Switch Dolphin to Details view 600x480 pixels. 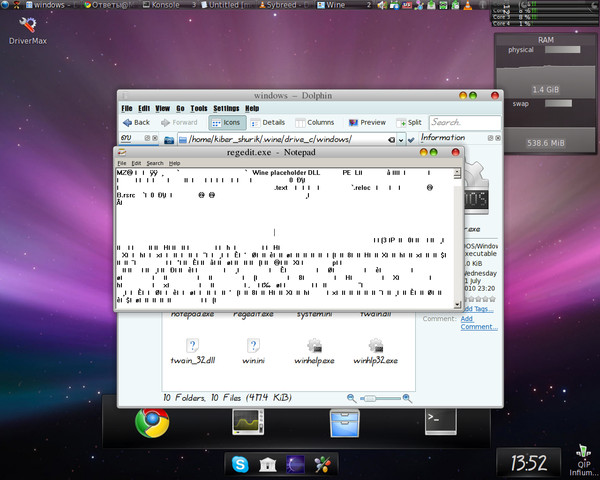pos(268,122)
